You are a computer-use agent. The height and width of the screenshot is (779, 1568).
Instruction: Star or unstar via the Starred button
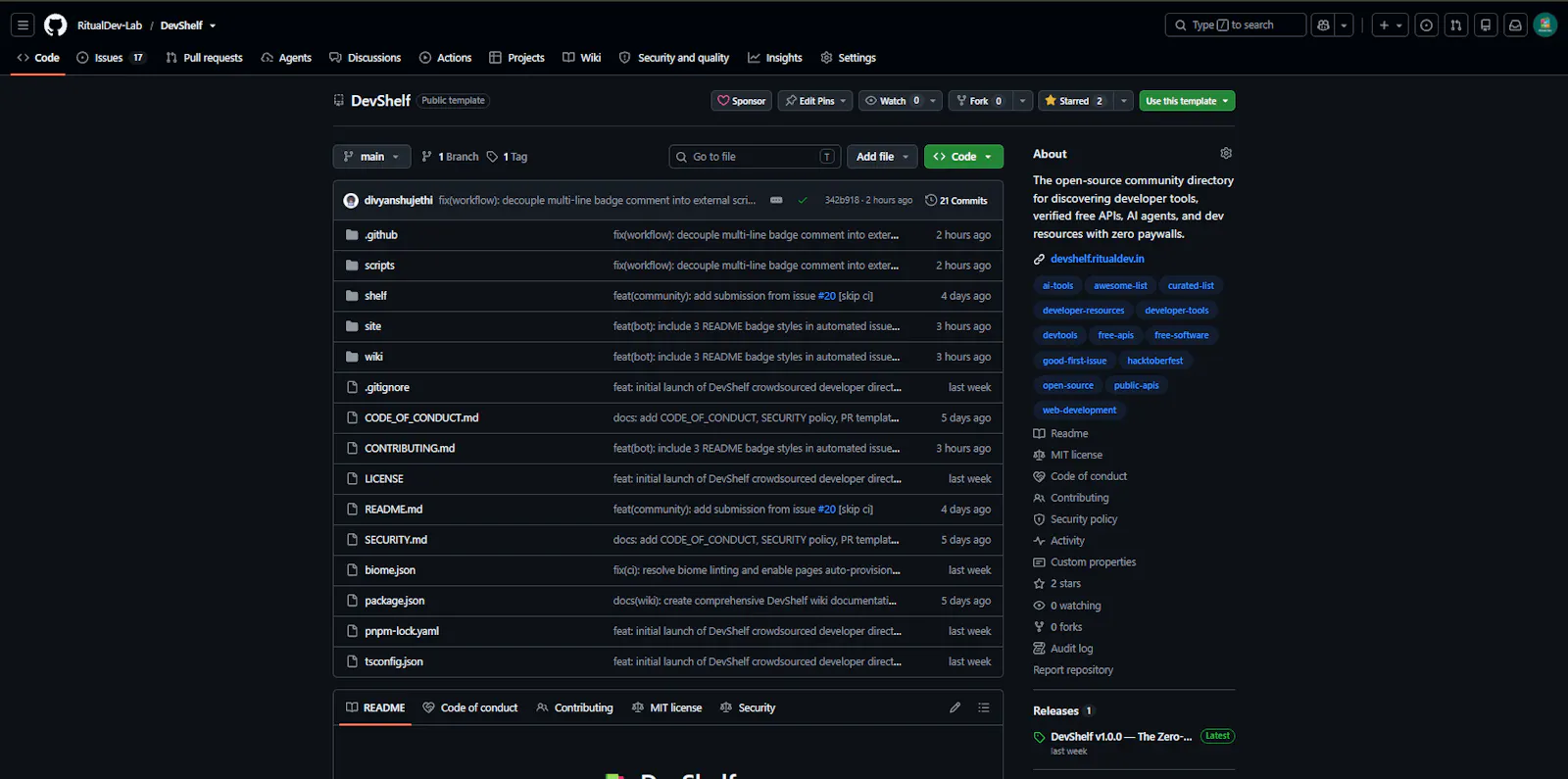click(x=1075, y=101)
